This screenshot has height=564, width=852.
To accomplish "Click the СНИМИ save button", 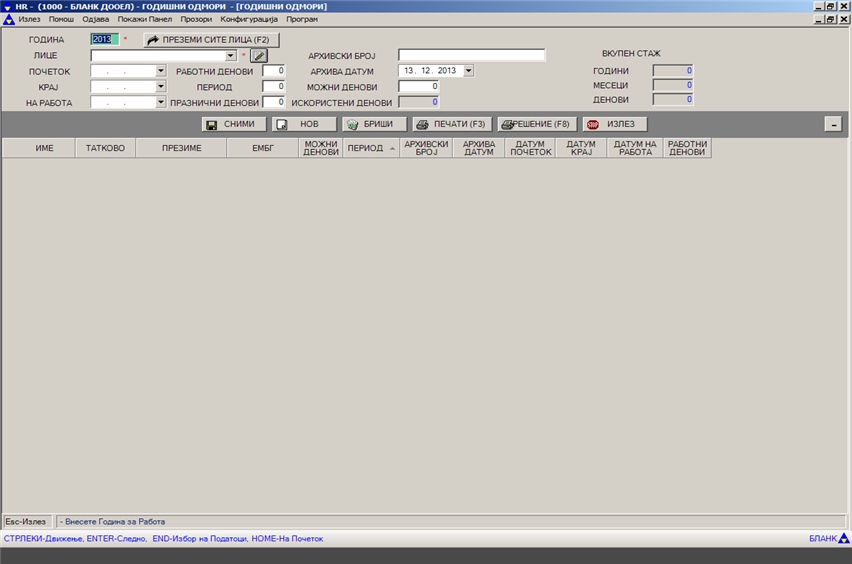I will click(234, 125).
